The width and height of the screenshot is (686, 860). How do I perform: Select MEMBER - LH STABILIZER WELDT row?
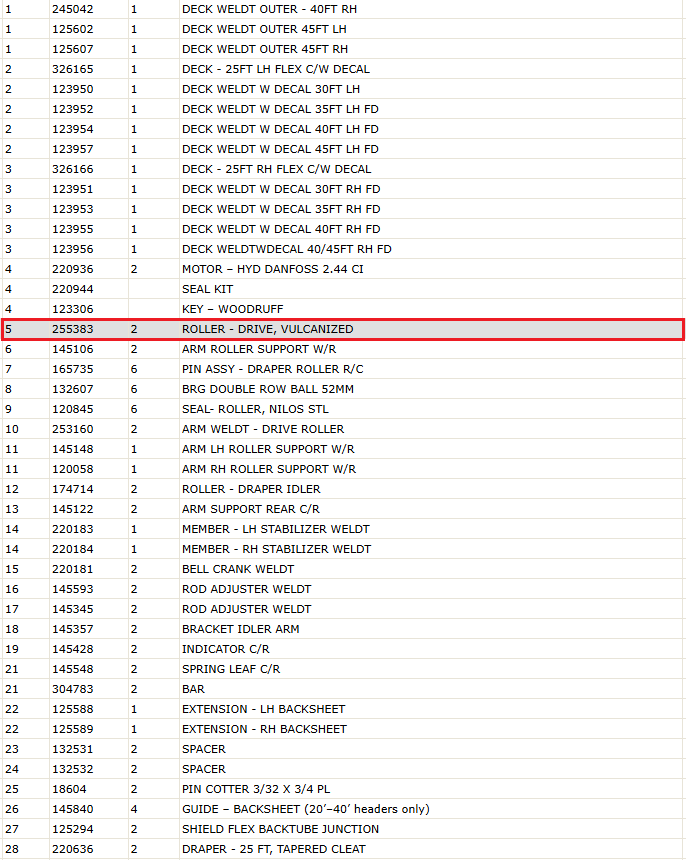[x=343, y=529]
